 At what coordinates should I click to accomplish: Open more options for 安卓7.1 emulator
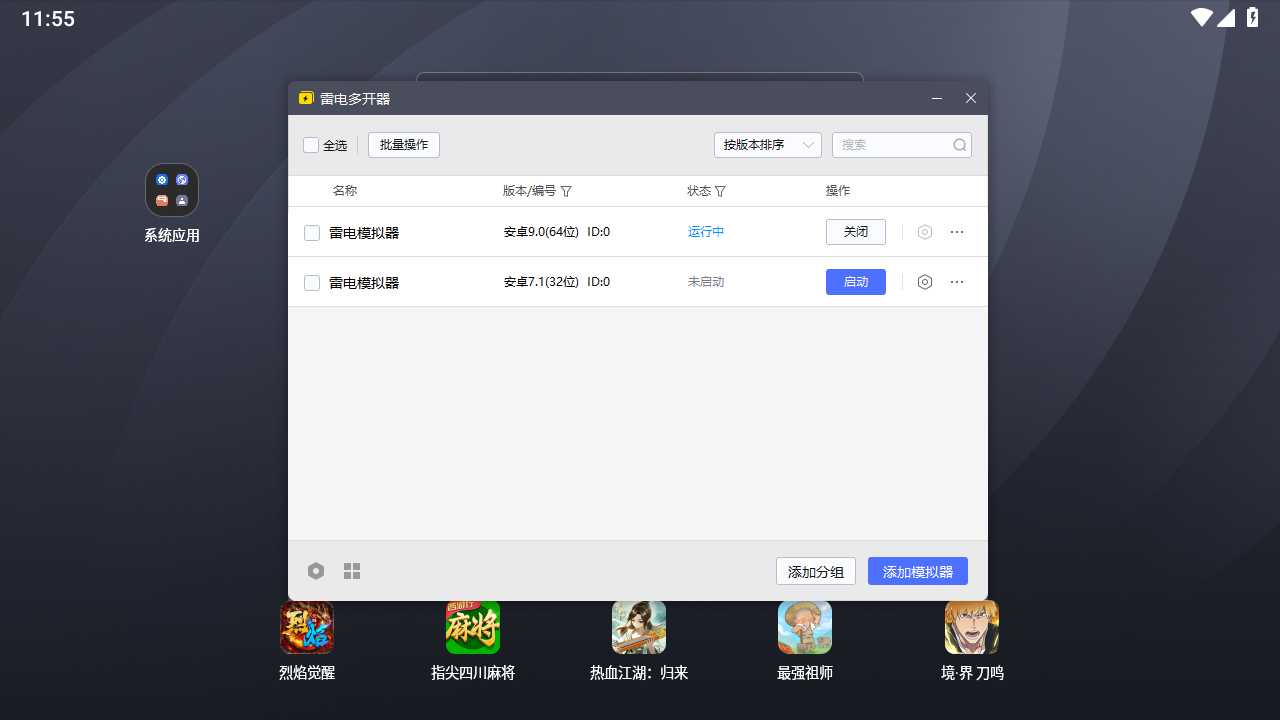tap(957, 282)
